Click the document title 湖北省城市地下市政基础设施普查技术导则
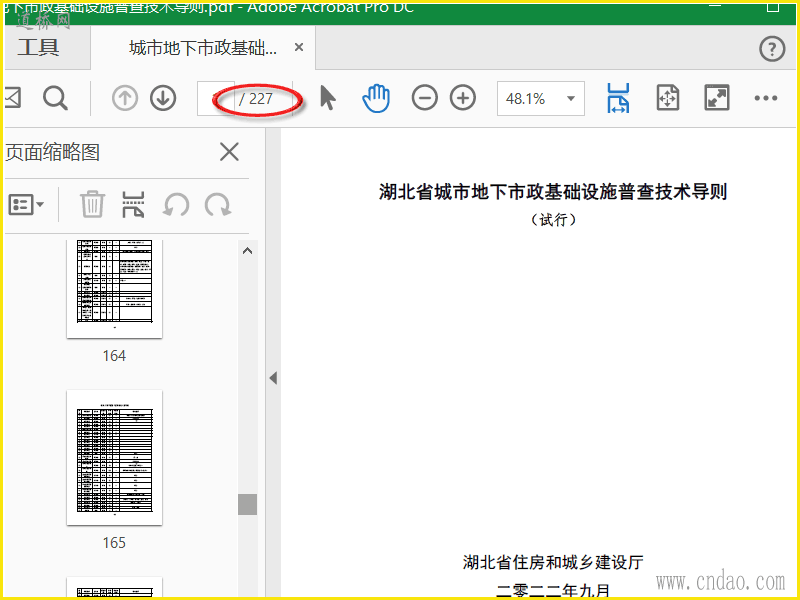Screen dimensions: 800x600 (x=553, y=192)
